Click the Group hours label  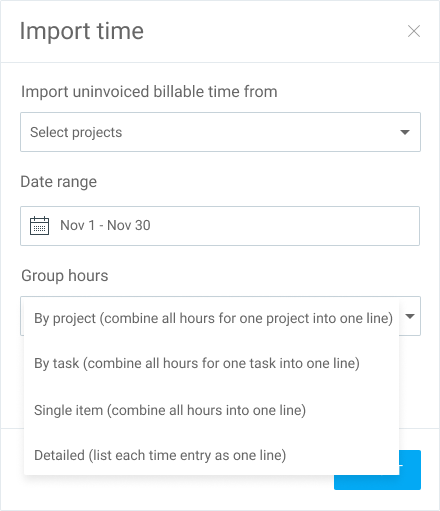coord(65,276)
